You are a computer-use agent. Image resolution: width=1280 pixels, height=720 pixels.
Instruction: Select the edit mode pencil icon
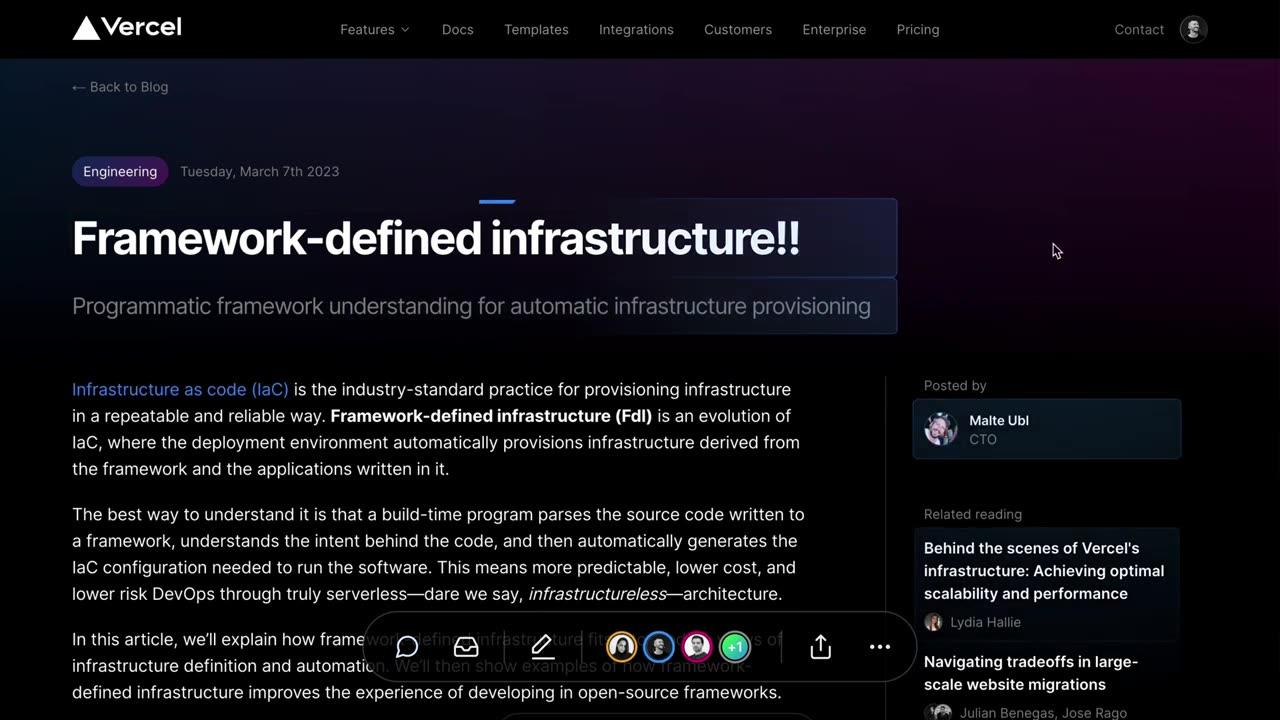(x=541, y=647)
